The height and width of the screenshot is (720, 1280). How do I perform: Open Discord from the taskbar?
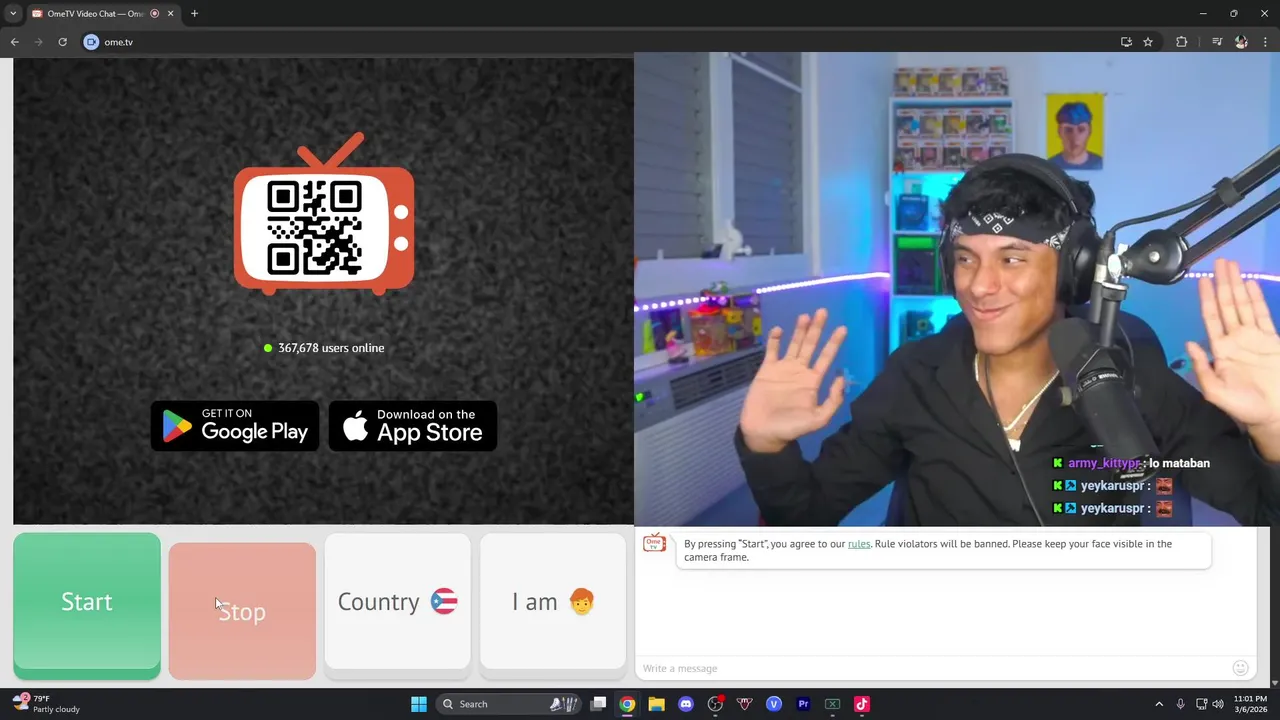coord(686,704)
